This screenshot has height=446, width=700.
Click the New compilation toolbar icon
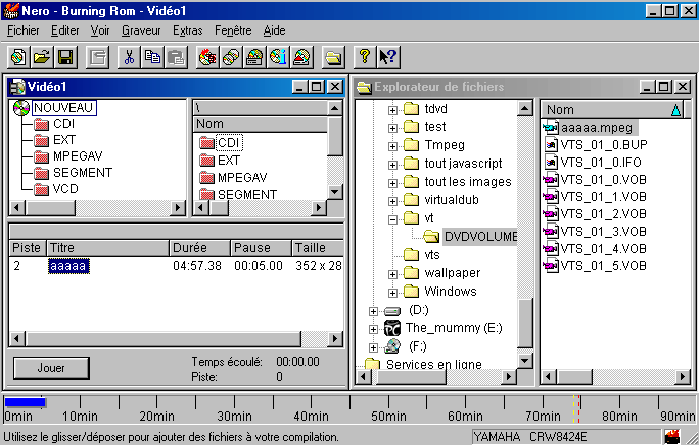tap(18, 57)
